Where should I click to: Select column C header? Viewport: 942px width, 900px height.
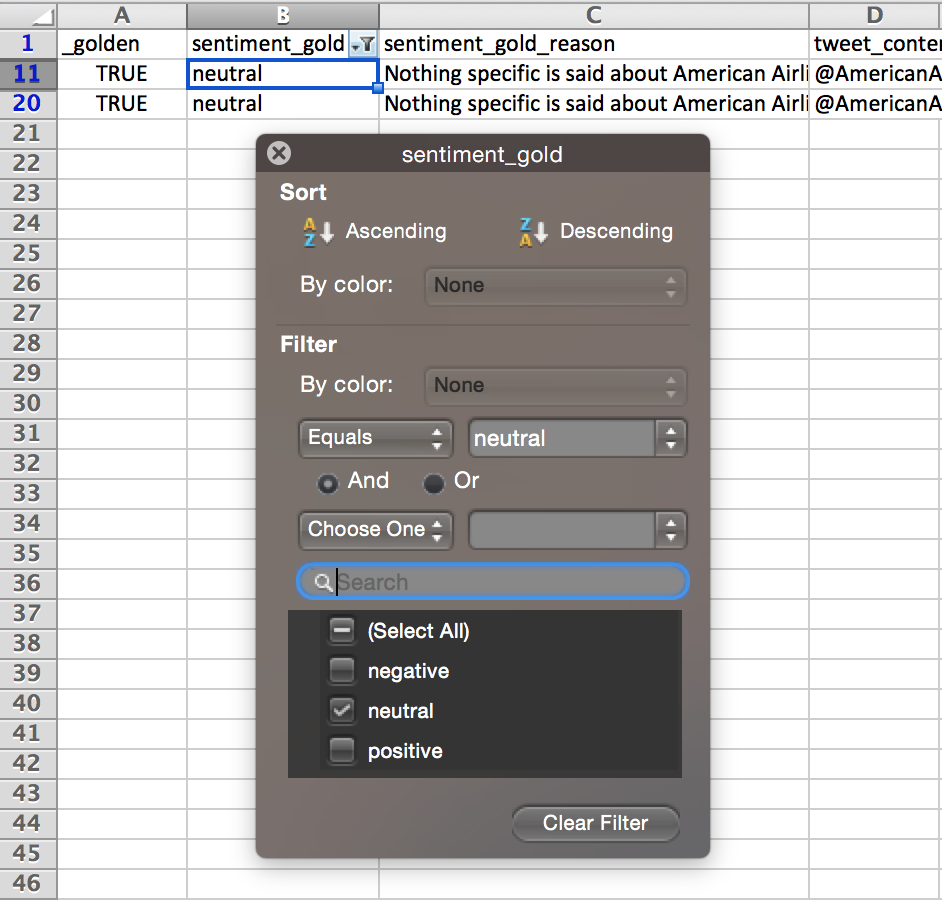(x=594, y=15)
